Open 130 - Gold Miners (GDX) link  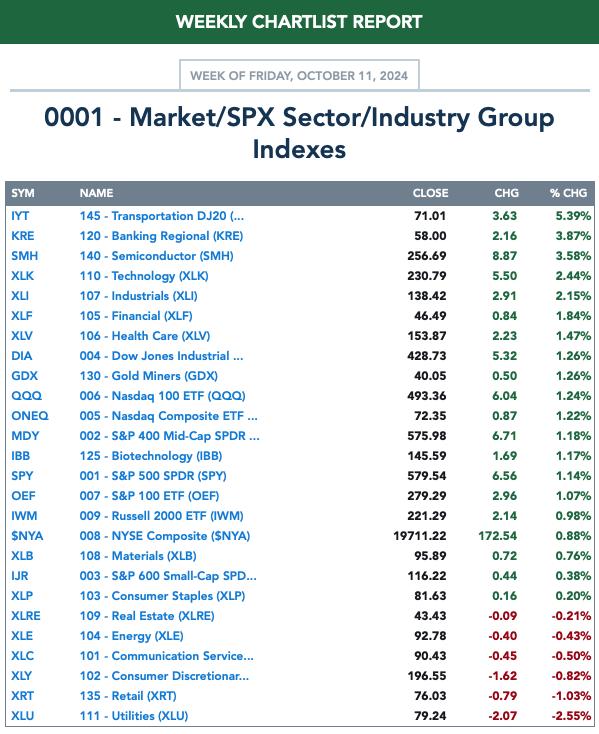pos(148,376)
